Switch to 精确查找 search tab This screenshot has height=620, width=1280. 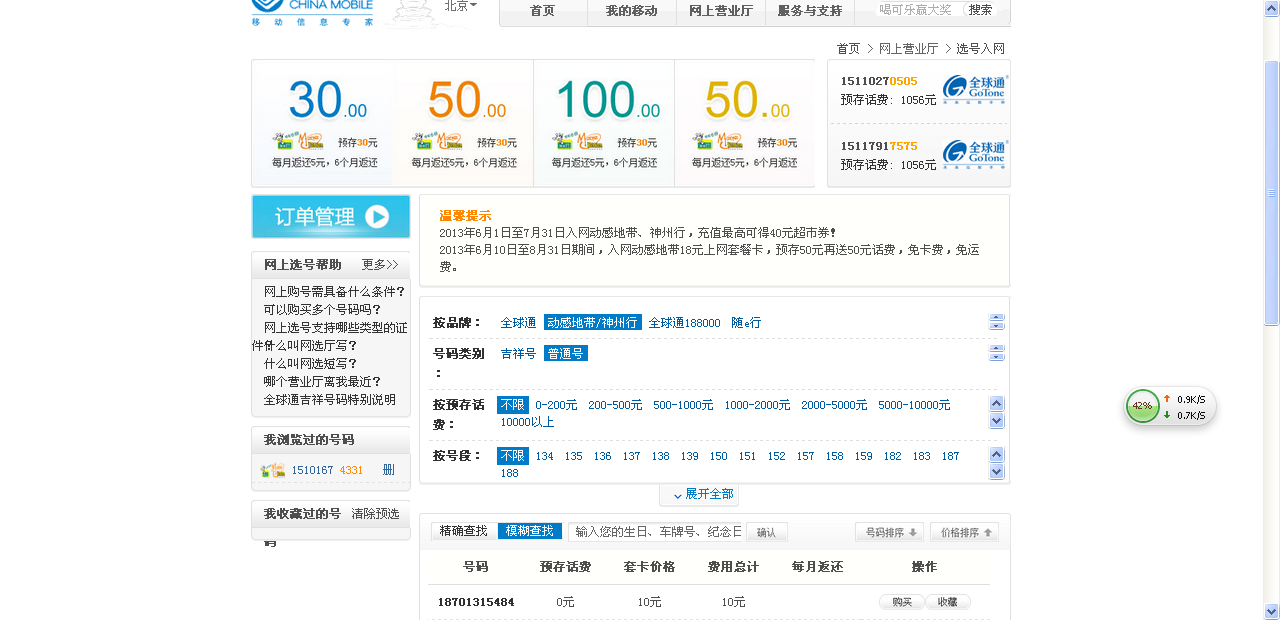tap(464, 531)
